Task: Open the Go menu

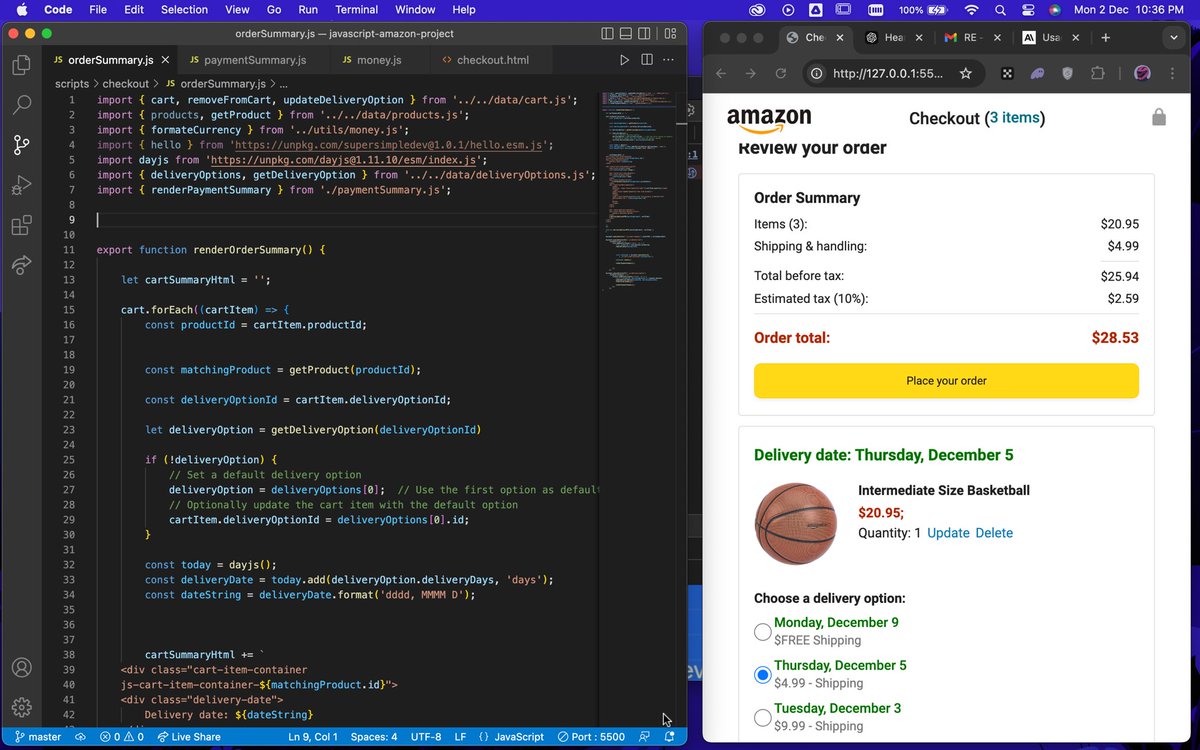Action: [x=274, y=10]
